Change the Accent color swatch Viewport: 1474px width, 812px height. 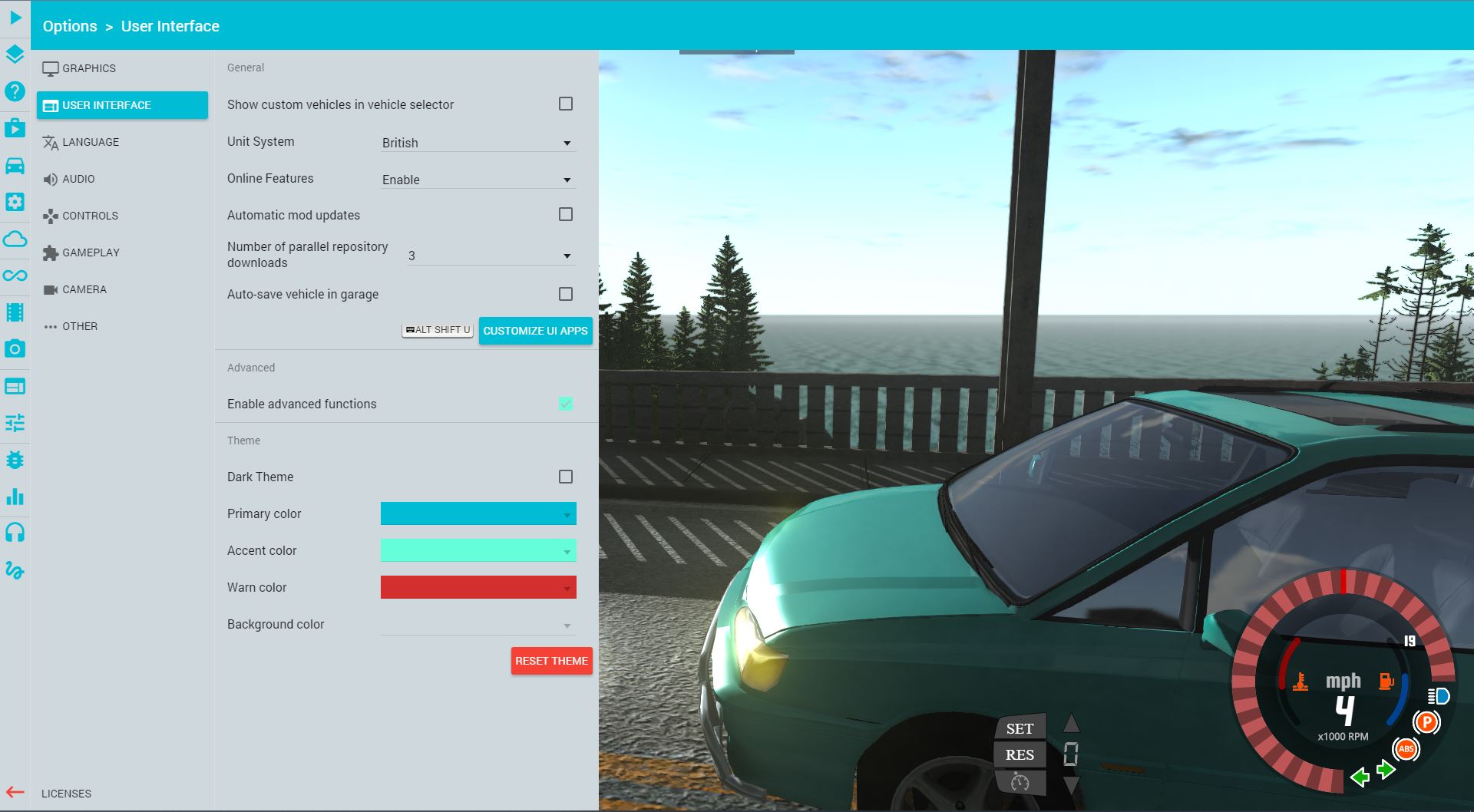pyautogui.click(x=478, y=550)
